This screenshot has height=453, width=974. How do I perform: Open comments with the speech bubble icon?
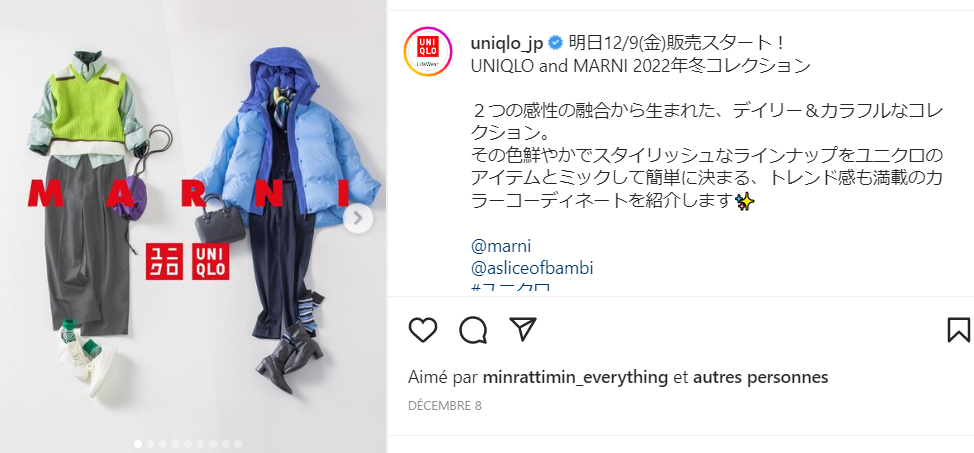coord(473,330)
